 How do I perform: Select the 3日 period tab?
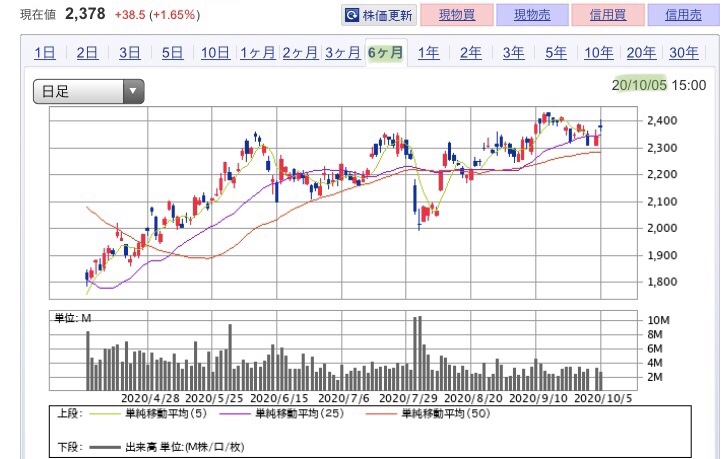(130, 53)
